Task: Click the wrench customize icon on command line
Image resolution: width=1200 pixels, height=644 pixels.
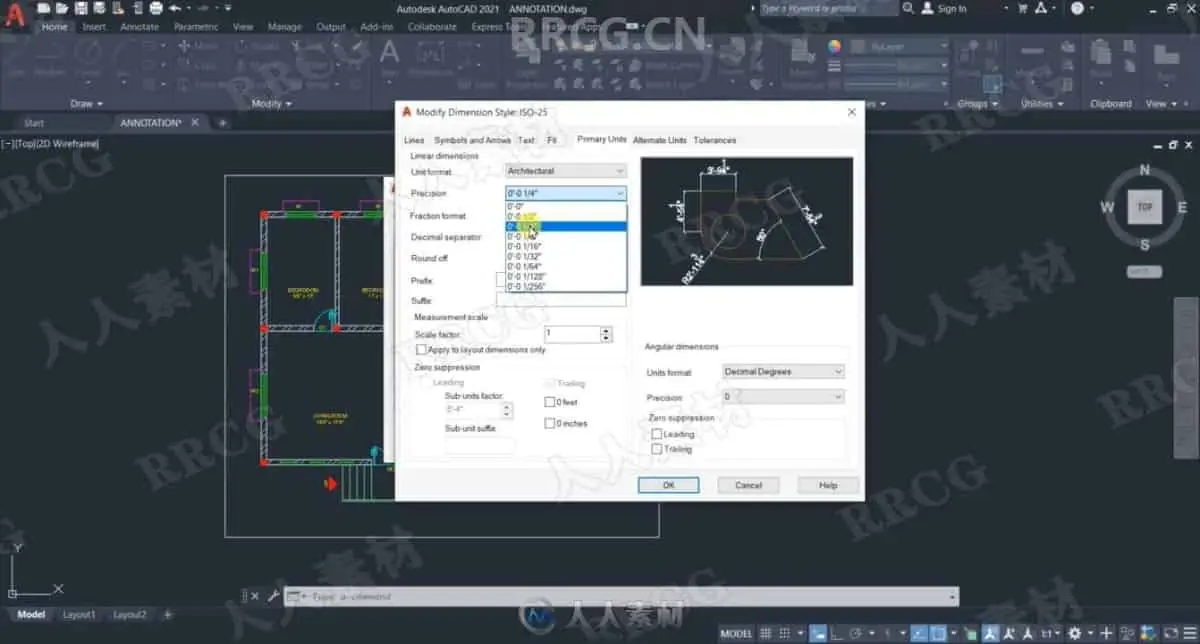Action: point(272,596)
